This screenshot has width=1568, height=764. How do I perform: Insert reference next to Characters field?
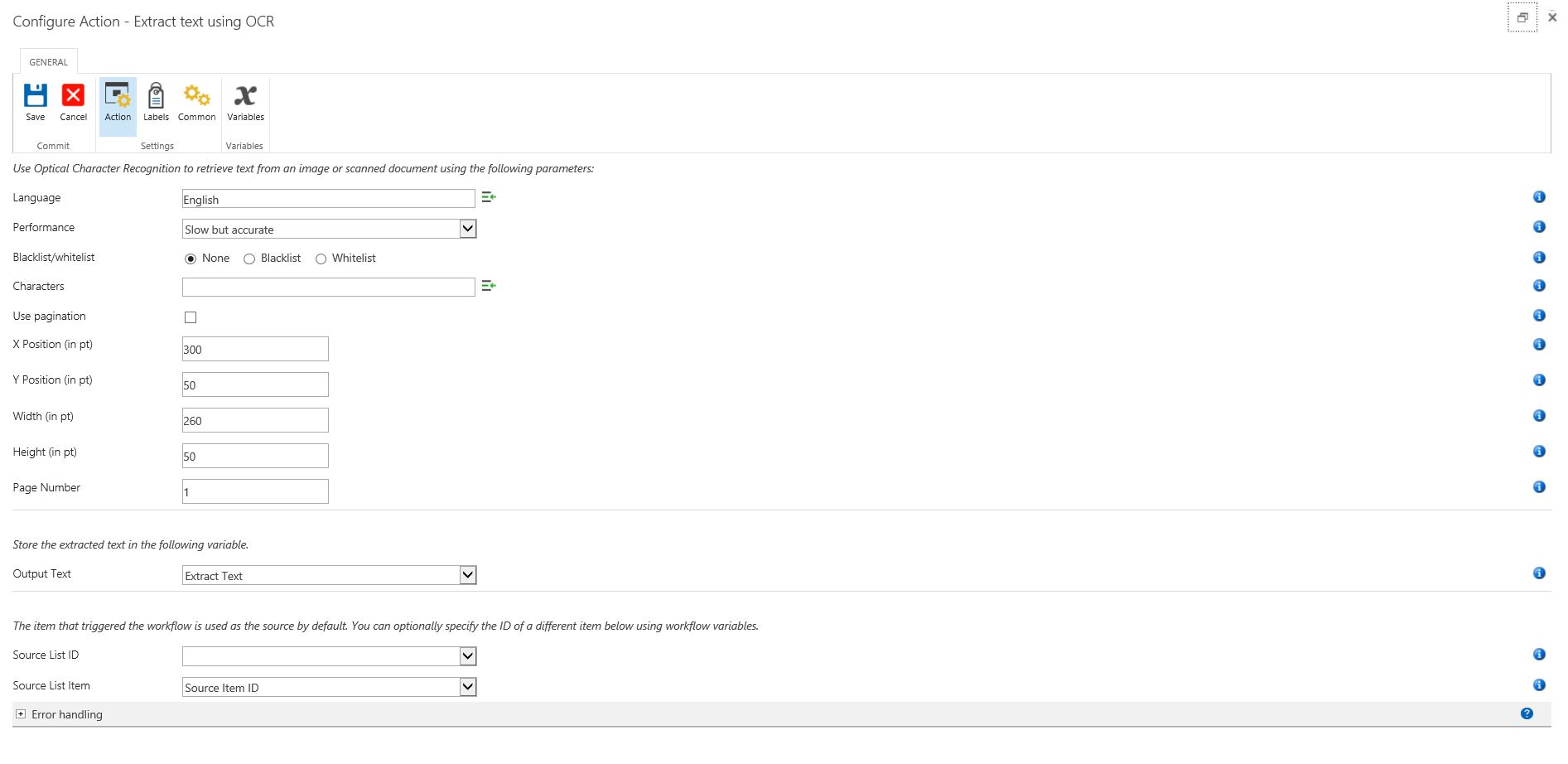pyautogui.click(x=489, y=286)
